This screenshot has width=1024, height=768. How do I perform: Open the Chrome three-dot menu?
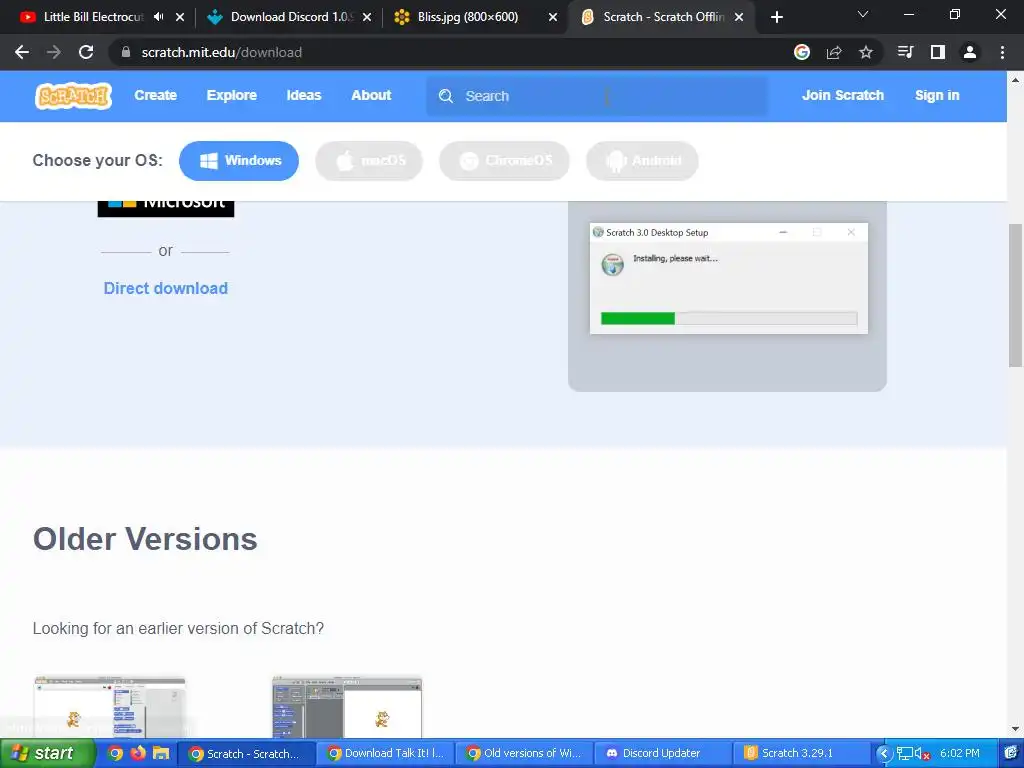[x=1002, y=52]
